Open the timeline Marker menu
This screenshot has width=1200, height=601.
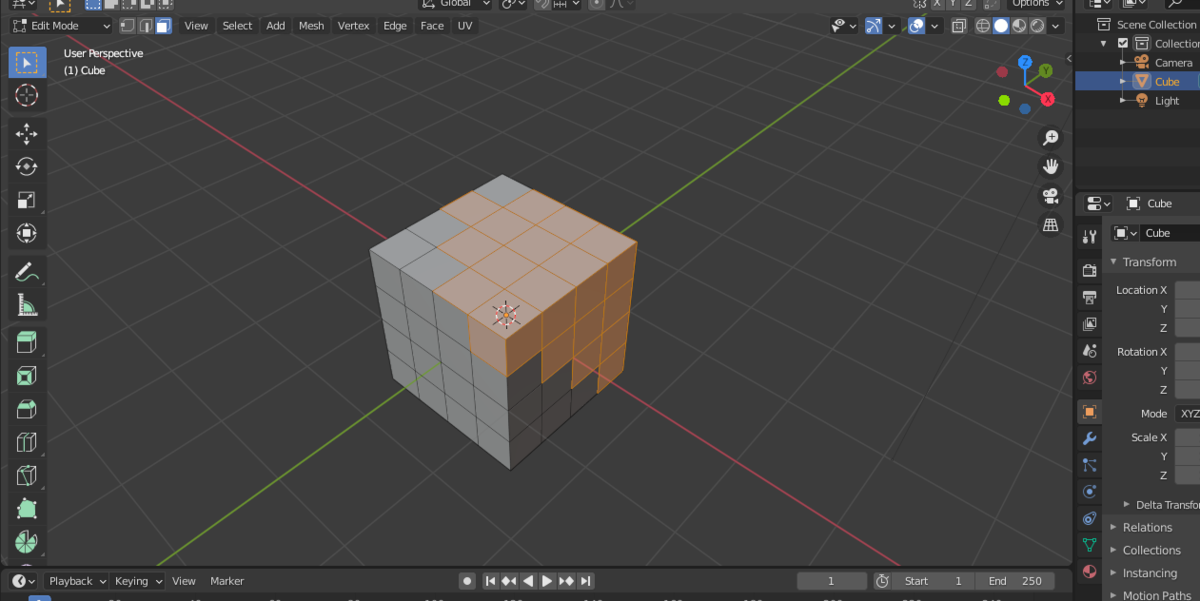click(x=227, y=581)
